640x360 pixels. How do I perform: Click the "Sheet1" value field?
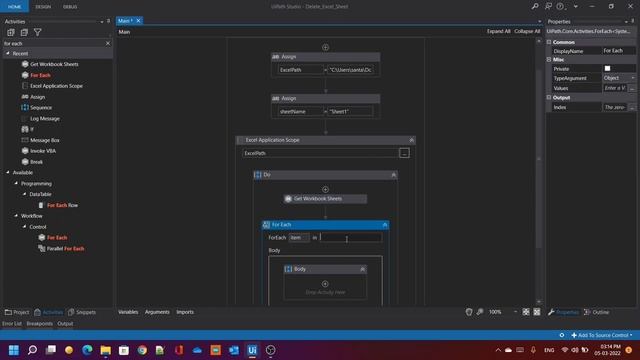(350, 111)
